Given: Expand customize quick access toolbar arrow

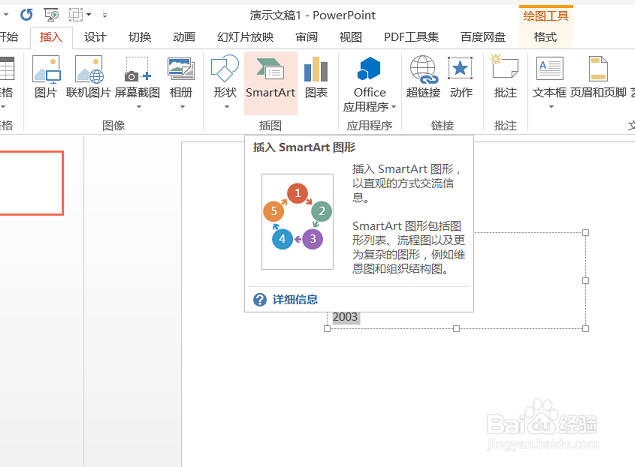Looking at the screenshot, I should (105, 15).
